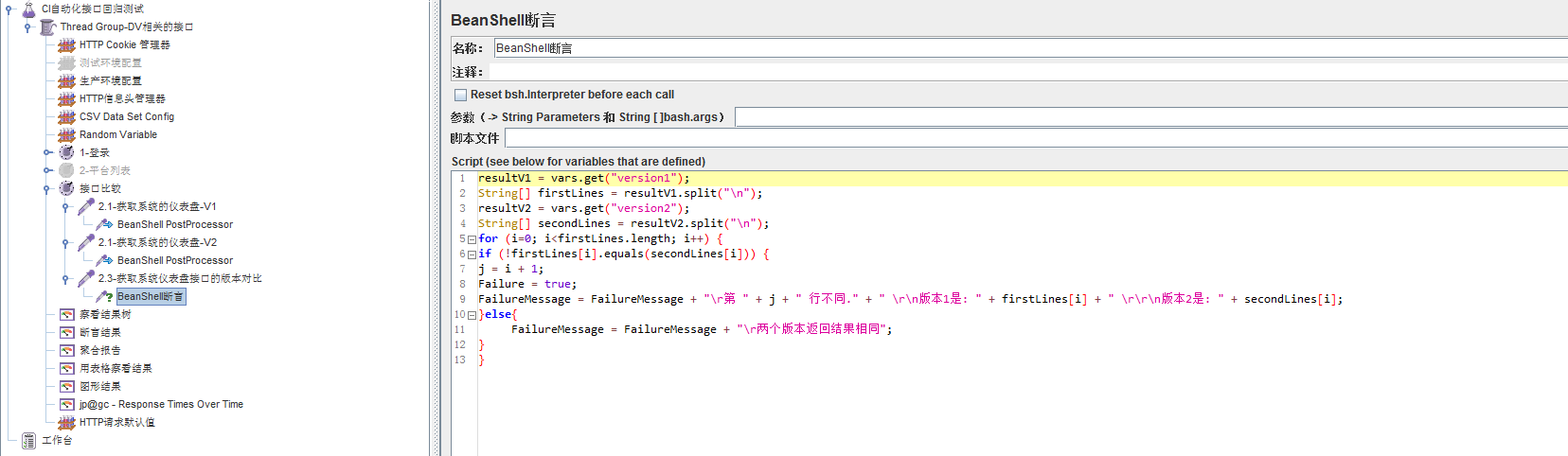Select the first BeanShell PostProcessor under V1
This screenshot has width=1568, height=456.
[174, 224]
